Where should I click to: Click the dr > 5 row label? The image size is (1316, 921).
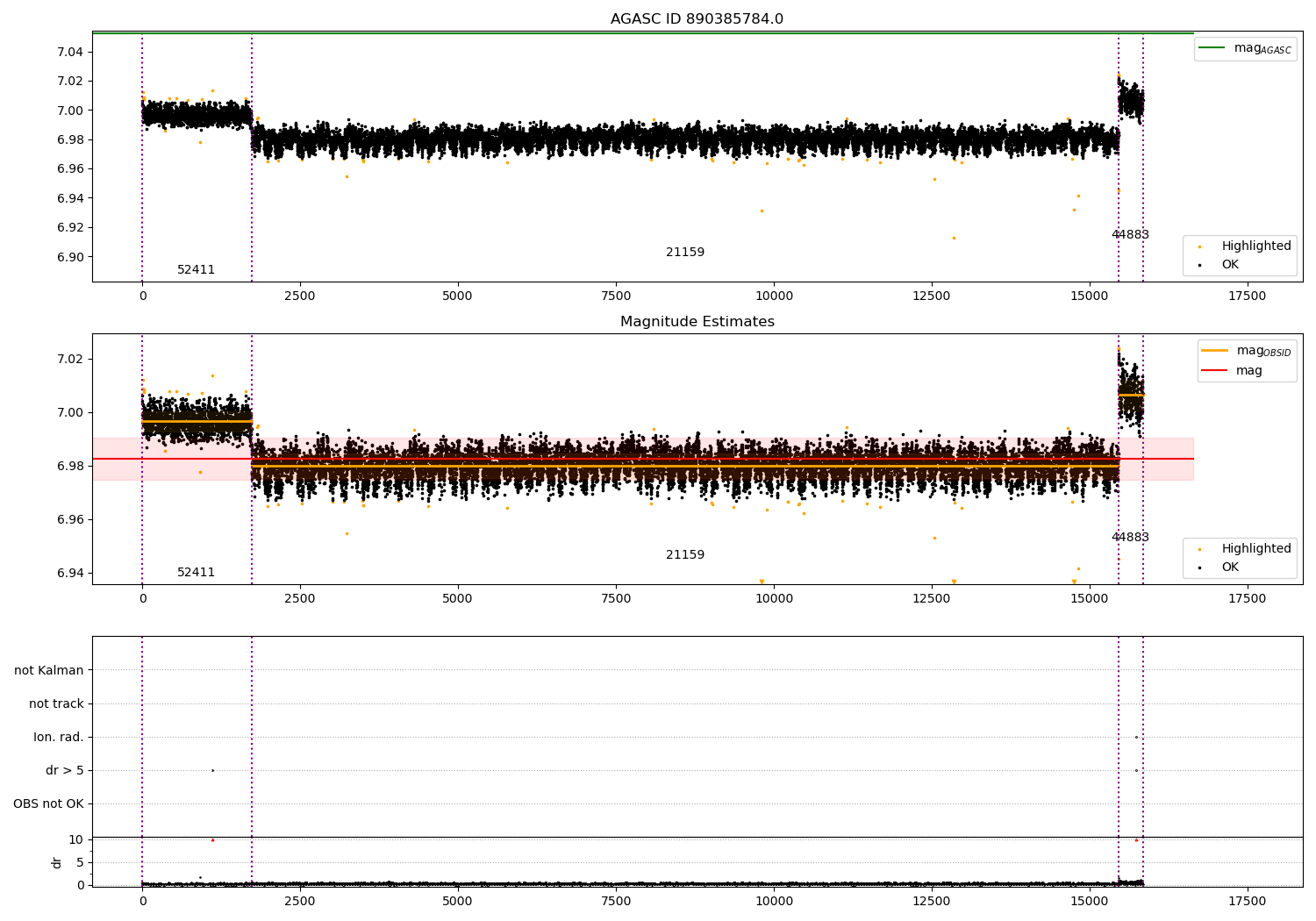pyautogui.click(x=65, y=771)
